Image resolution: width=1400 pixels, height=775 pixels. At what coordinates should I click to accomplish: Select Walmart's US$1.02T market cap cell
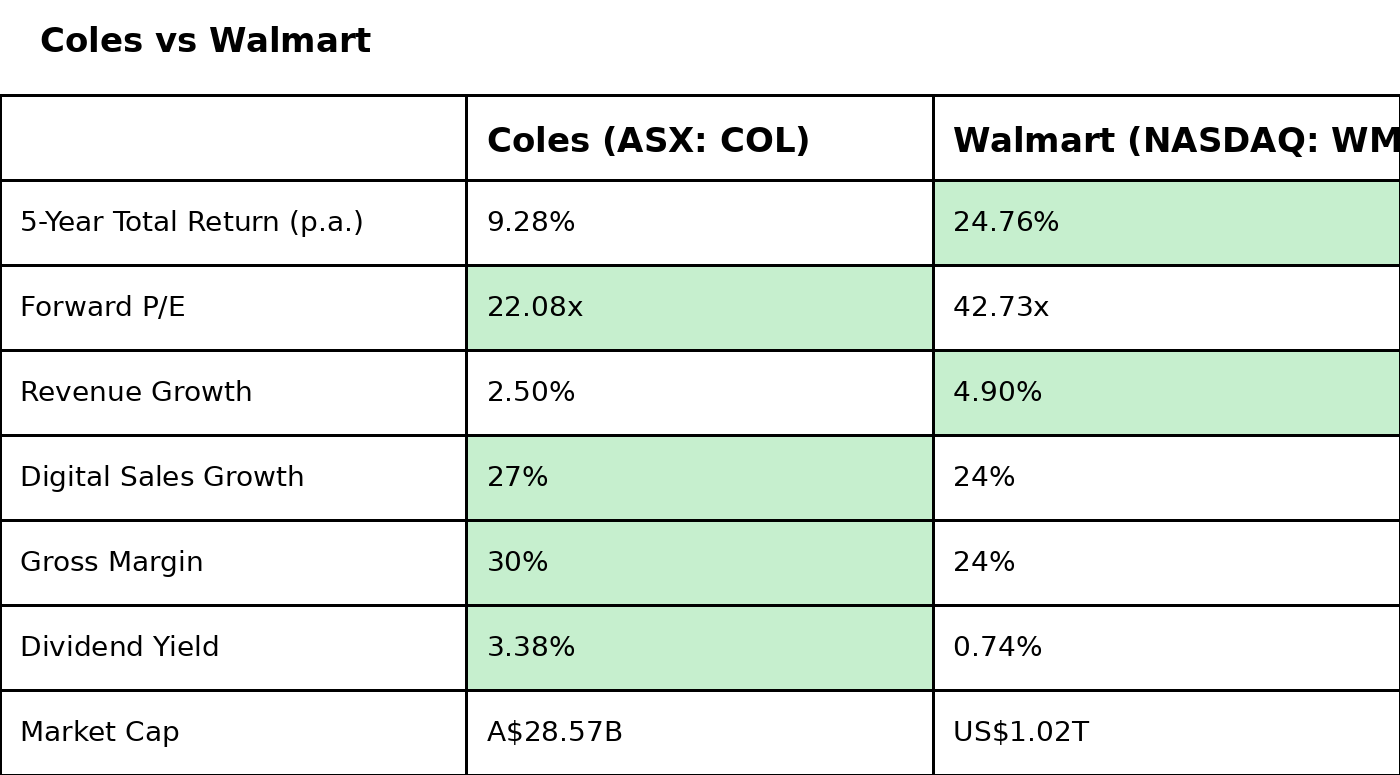1021,733
